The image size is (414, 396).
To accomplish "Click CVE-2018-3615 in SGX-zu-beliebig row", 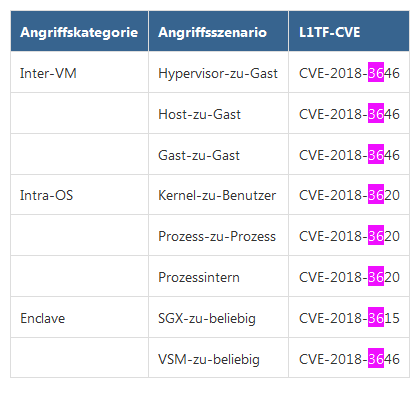I will point(349,318).
